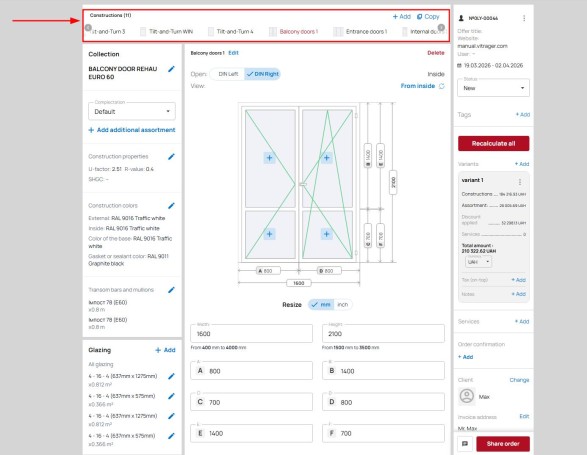
Task: Switch to the Tilt-and-Turn 4 tab
Action: [x=231, y=31]
